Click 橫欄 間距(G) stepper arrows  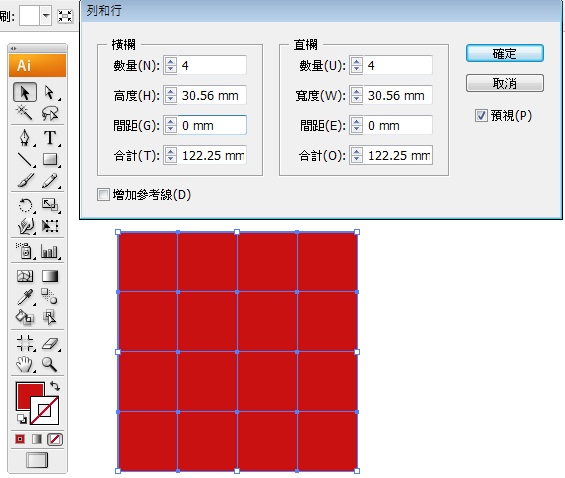coord(170,125)
